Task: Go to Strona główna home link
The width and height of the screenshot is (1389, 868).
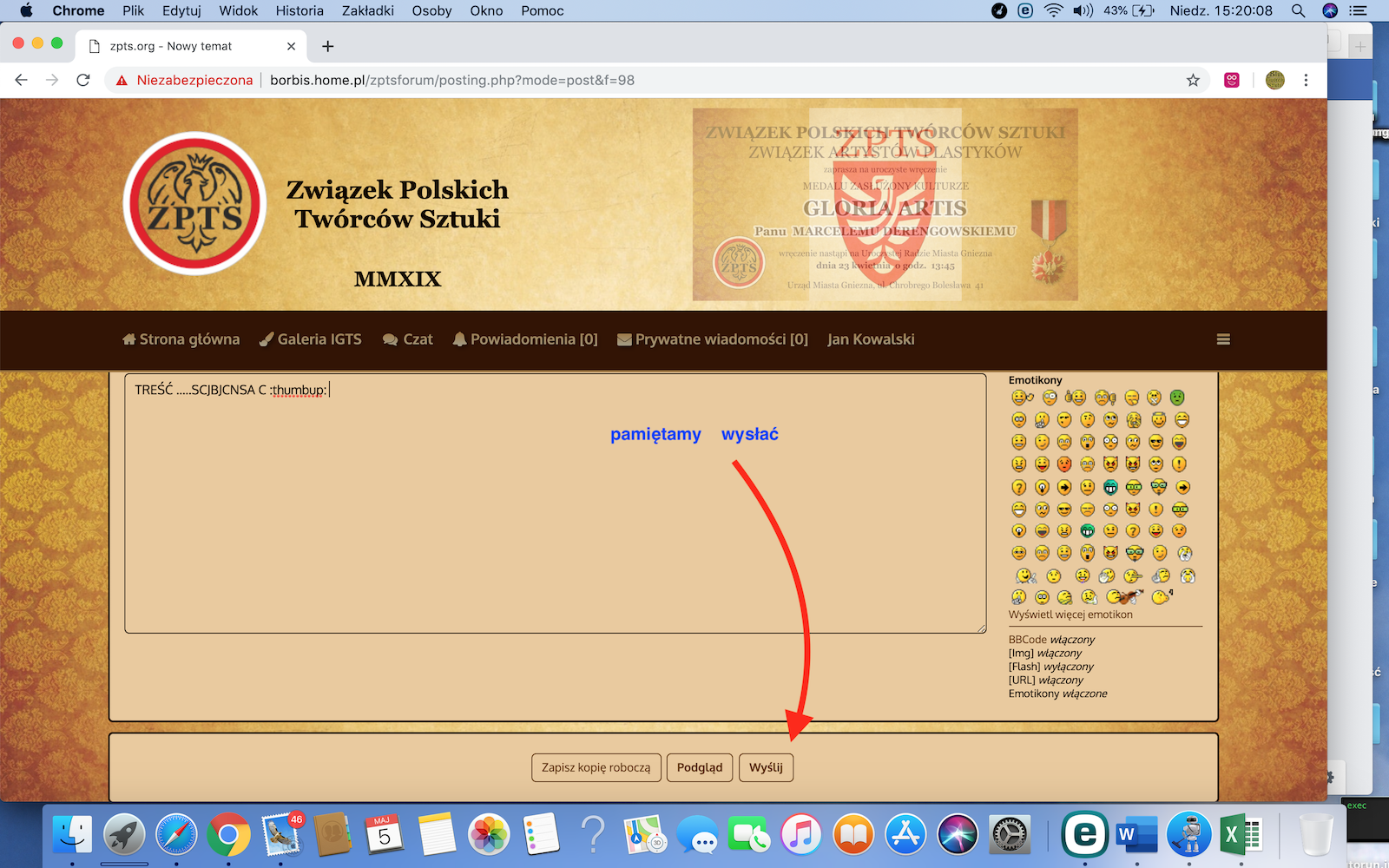Action: 181,339
